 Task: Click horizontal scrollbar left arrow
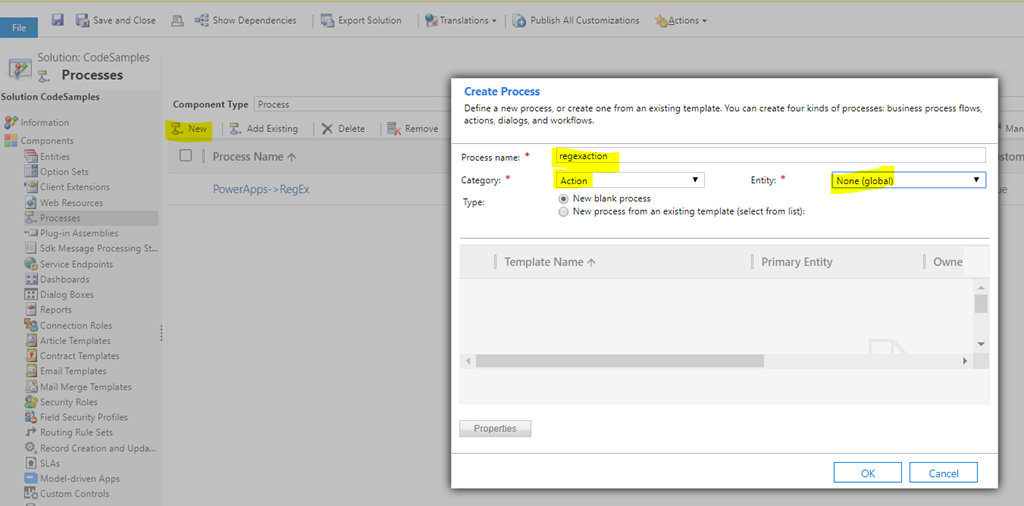coord(468,361)
